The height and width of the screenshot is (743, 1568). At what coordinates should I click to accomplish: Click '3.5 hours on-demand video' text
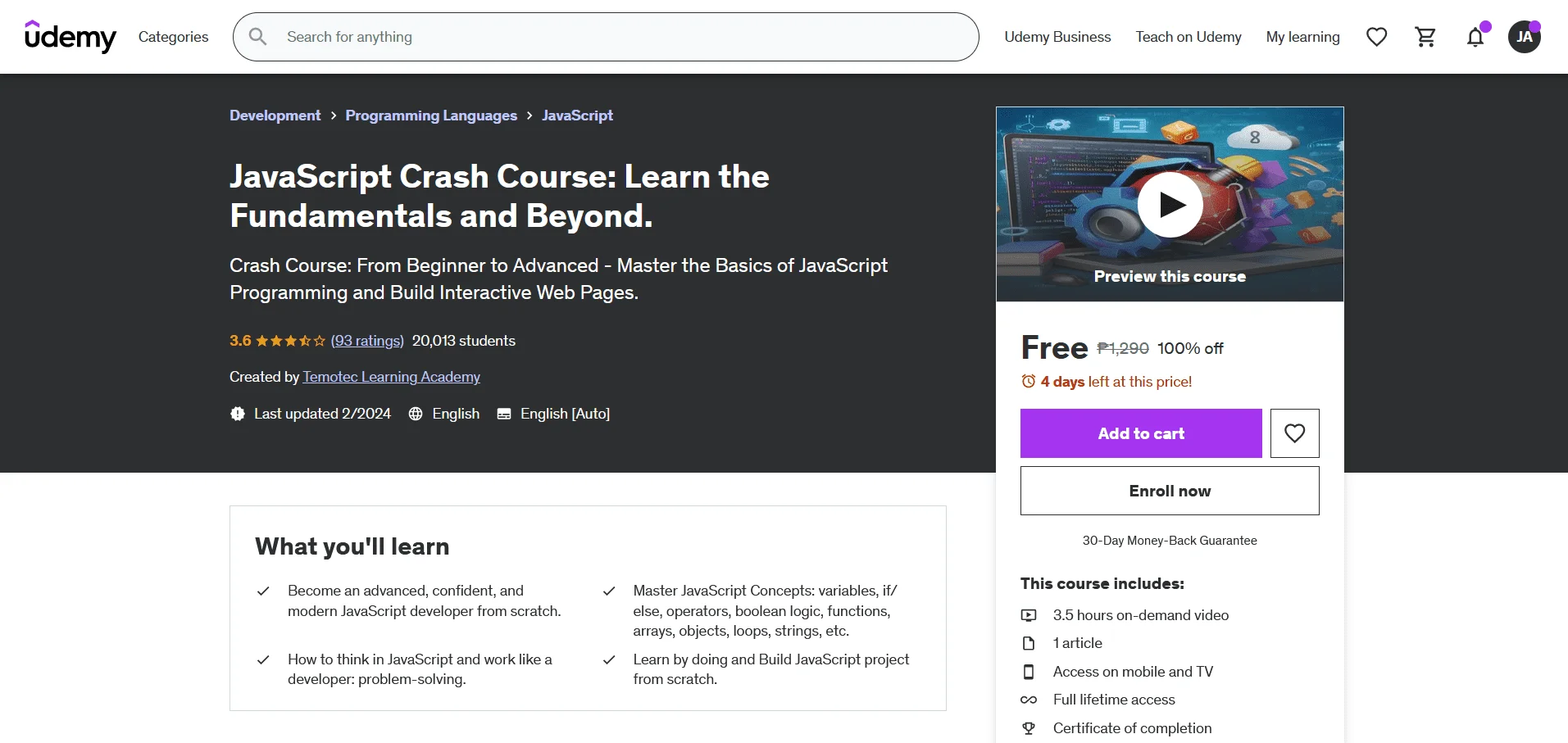pos(1141,615)
